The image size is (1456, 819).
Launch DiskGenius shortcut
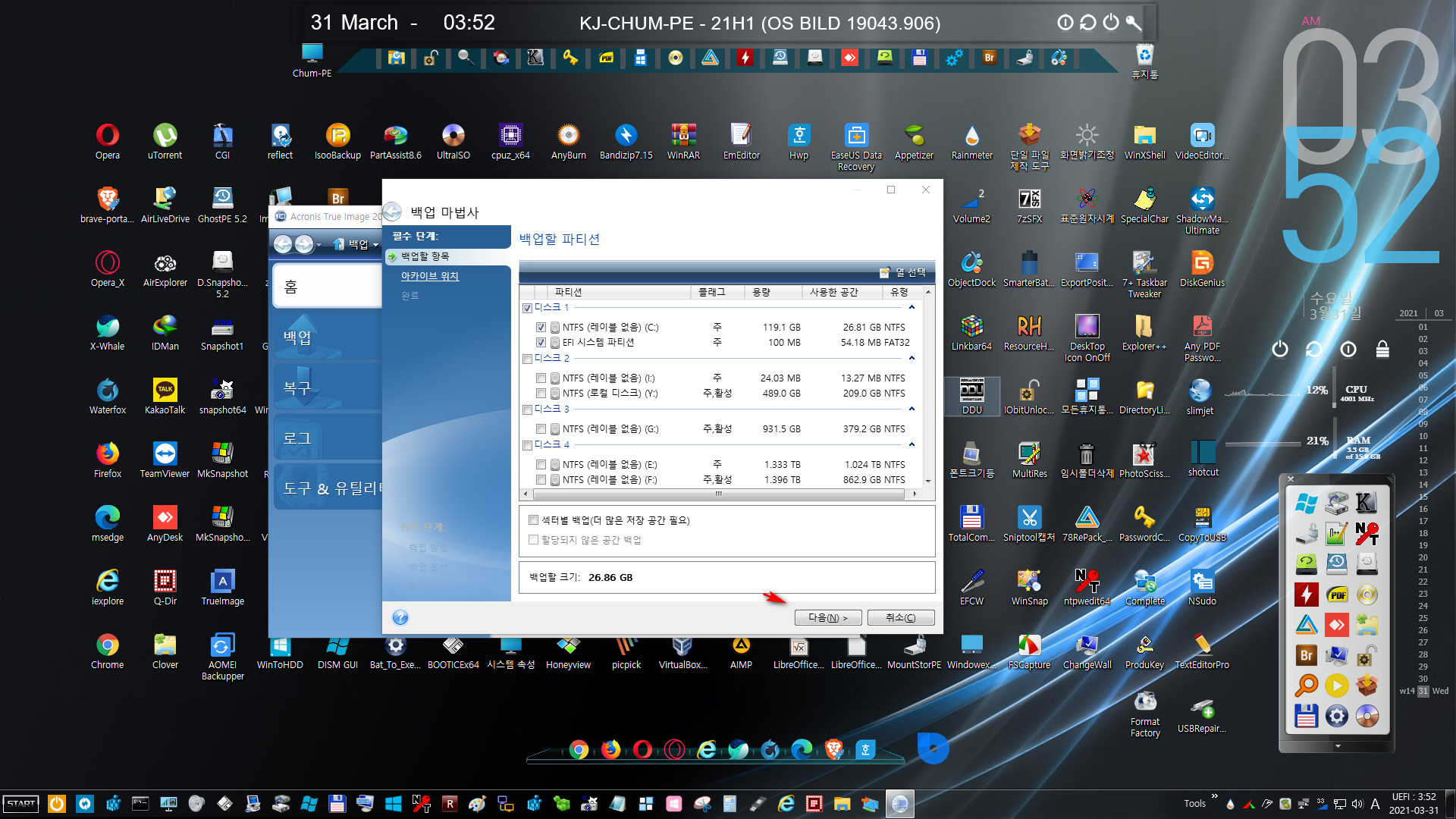click(1202, 269)
